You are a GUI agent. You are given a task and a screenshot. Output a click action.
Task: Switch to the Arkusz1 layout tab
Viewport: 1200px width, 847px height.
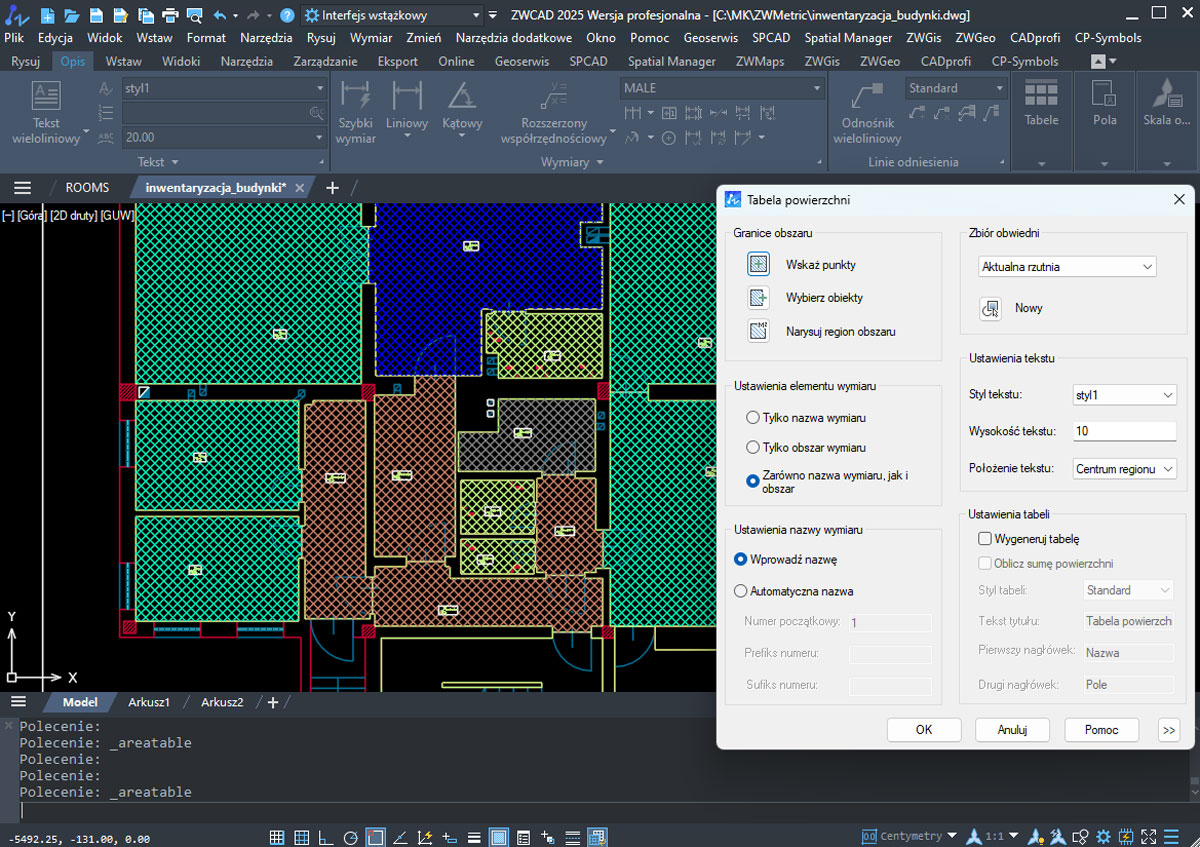149,702
